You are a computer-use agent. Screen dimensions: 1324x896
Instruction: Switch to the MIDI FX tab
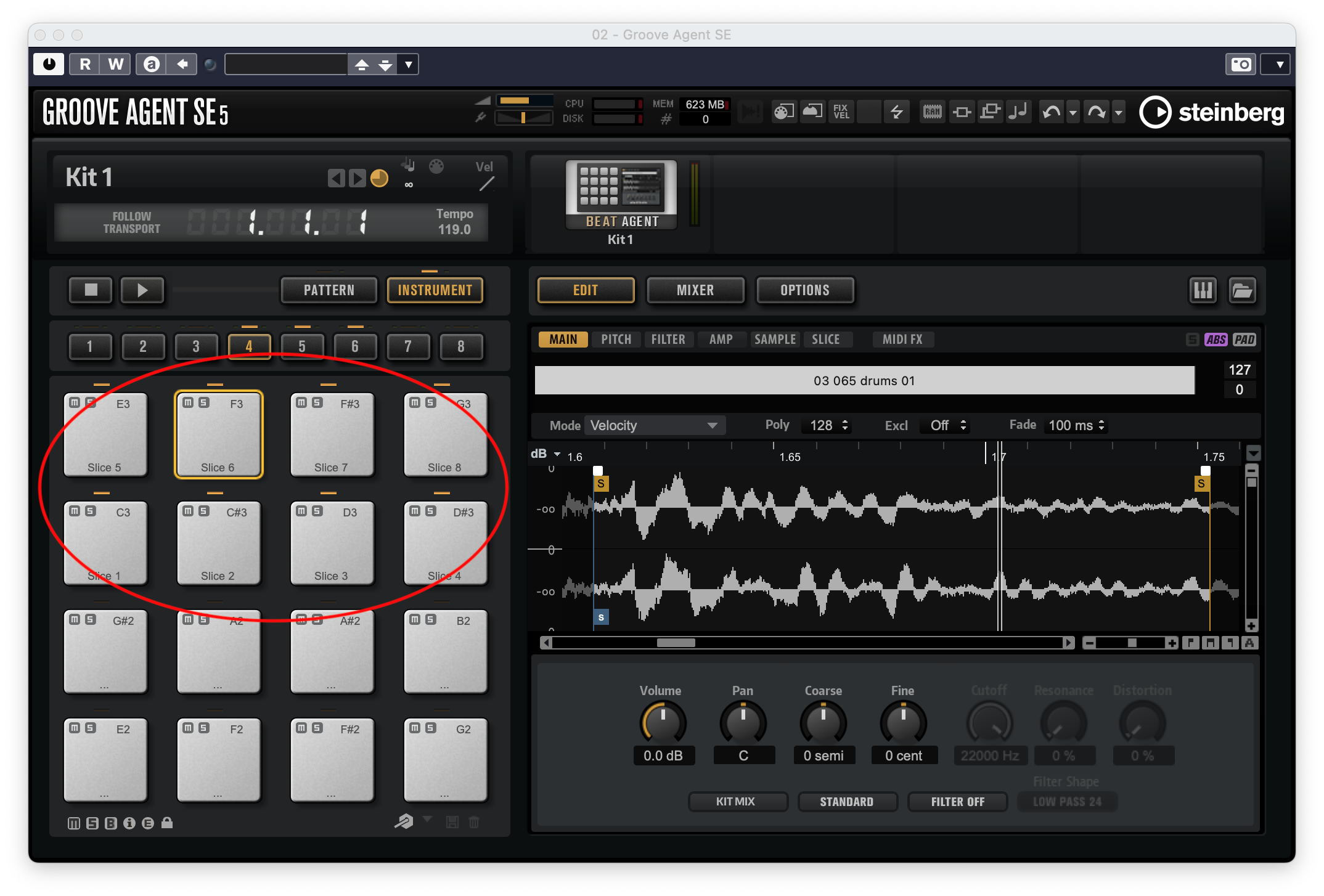tap(902, 340)
